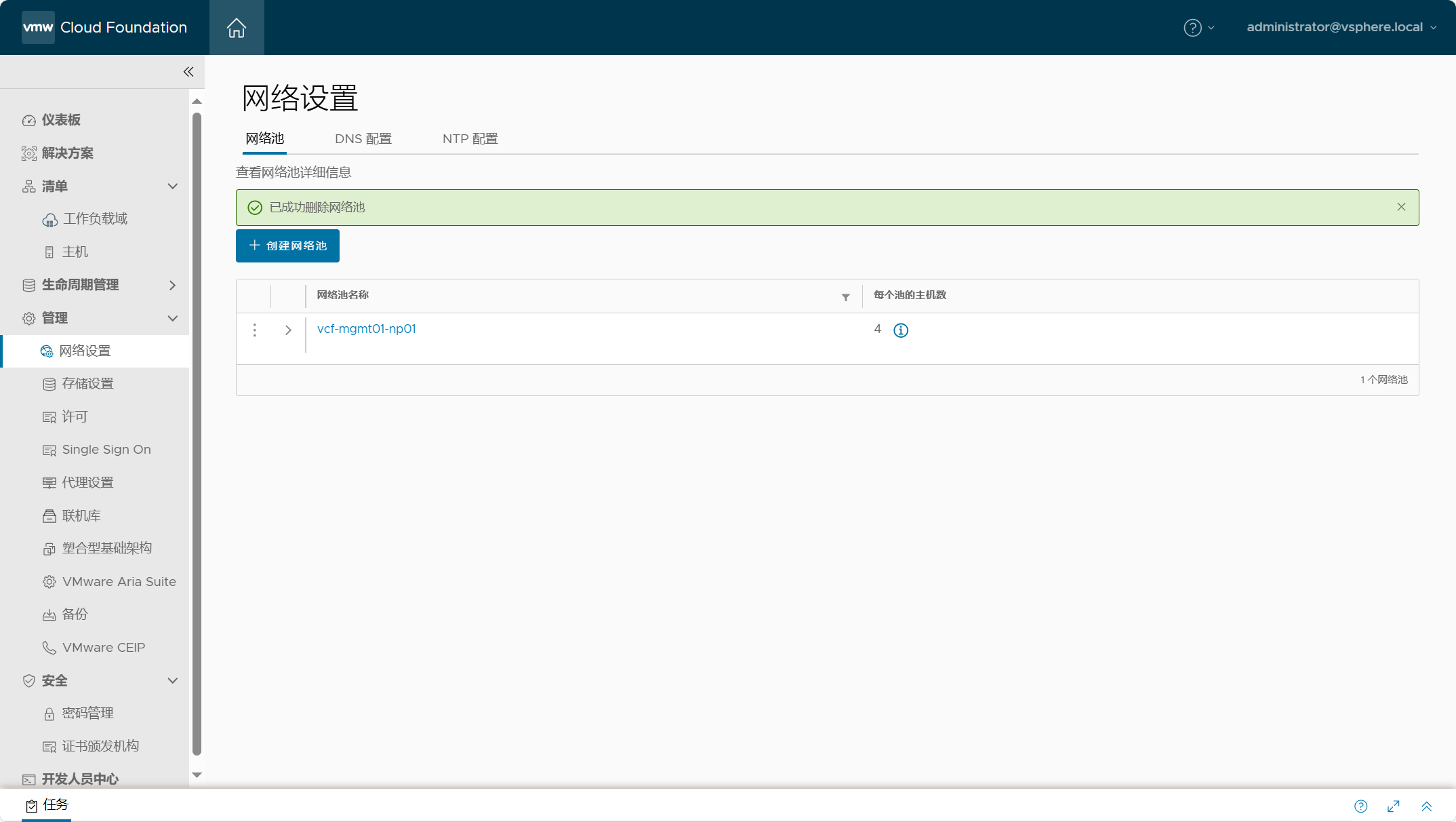Viewport: 1456px width, 822px height.
Task: Click the 管理 gear icon
Action: point(28,319)
